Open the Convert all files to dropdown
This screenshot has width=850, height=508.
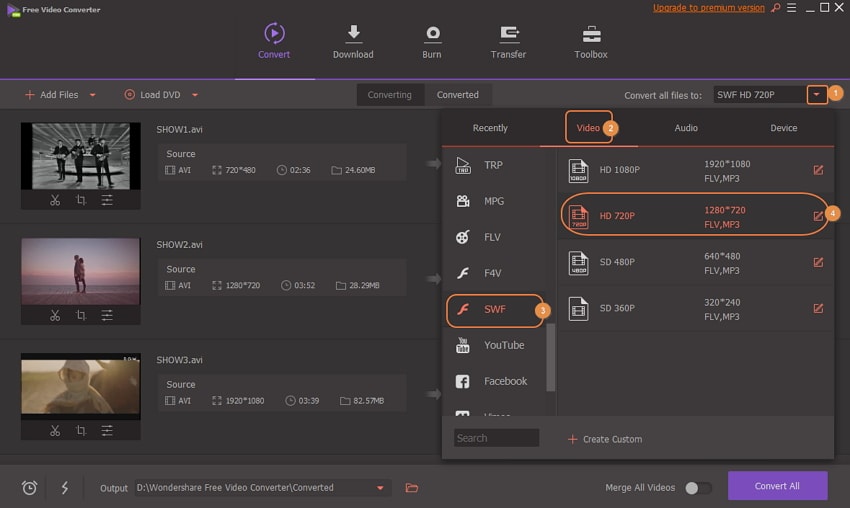click(x=816, y=95)
